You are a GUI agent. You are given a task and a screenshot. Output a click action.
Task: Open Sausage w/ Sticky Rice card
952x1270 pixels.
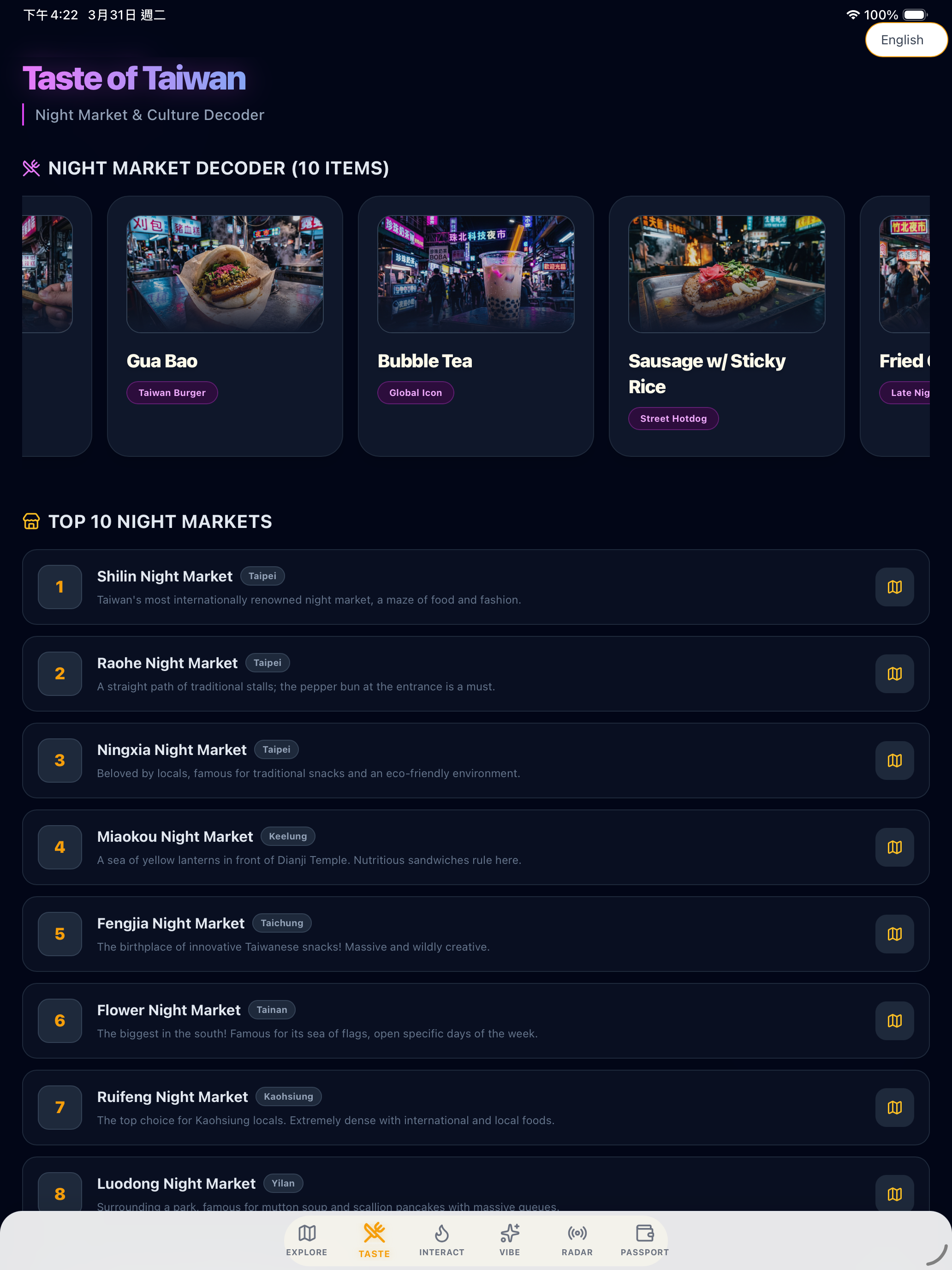pos(726,326)
